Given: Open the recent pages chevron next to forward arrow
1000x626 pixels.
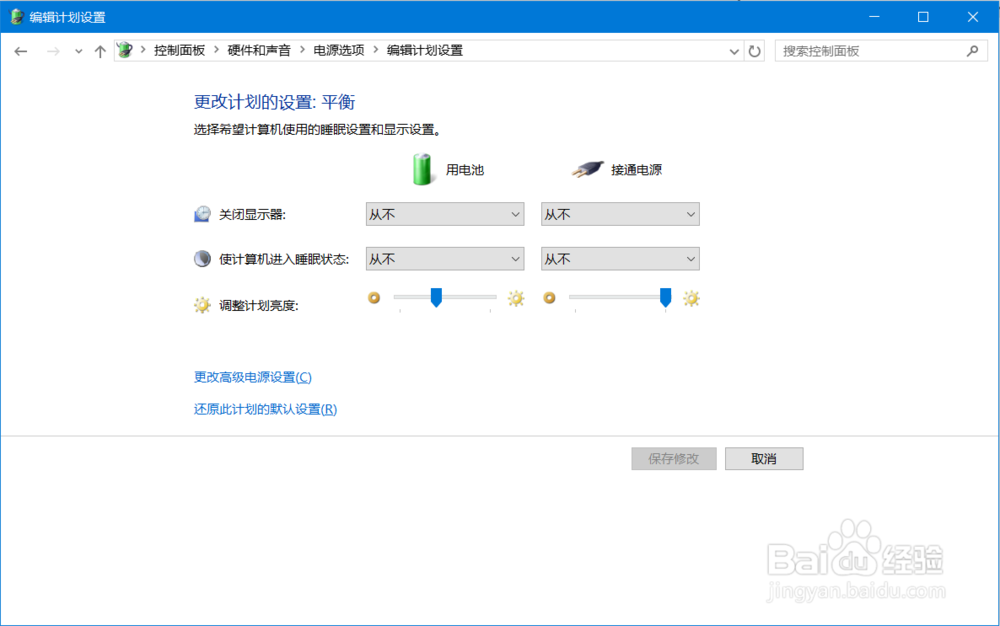Looking at the screenshot, I should coord(77,50).
